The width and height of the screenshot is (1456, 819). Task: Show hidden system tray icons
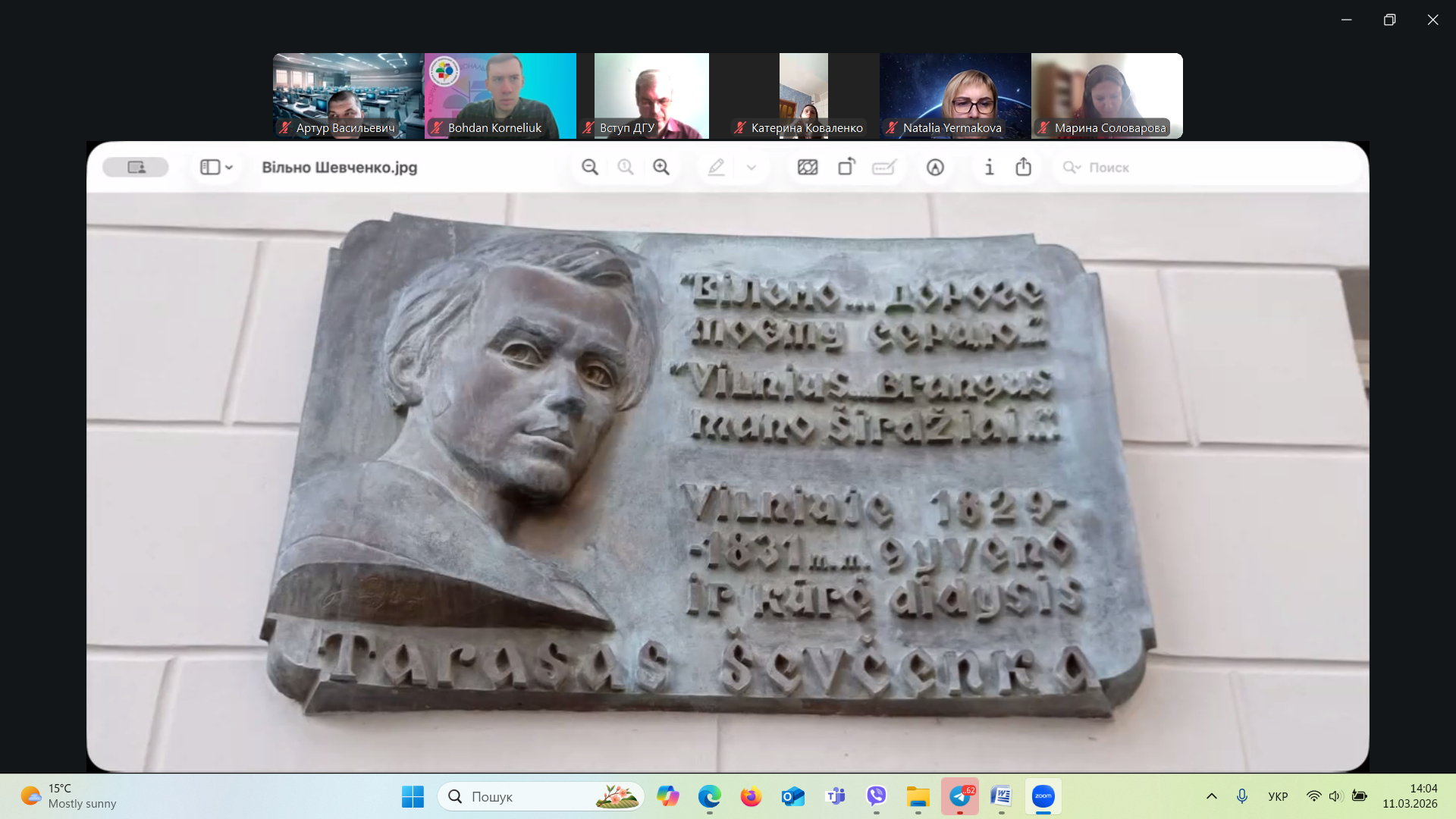[x=1212, y=796]
